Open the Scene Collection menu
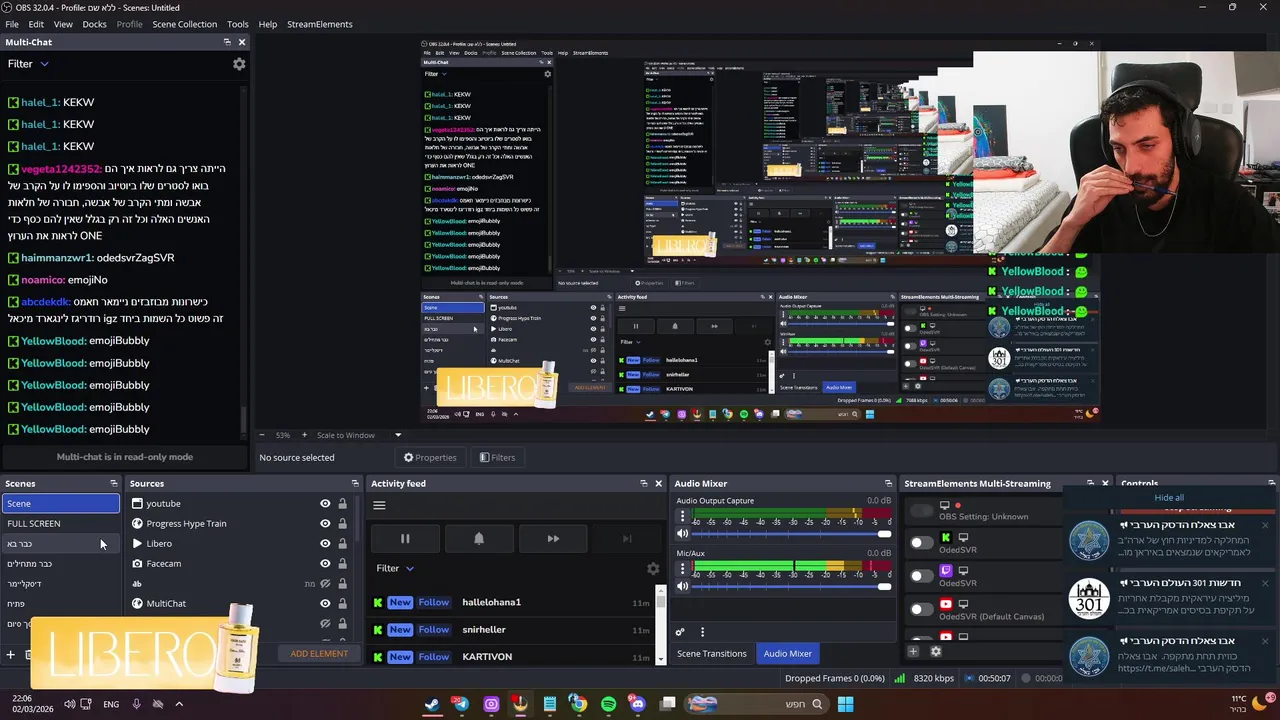This screenshot has height=720, width=1280. click(184, 24)
